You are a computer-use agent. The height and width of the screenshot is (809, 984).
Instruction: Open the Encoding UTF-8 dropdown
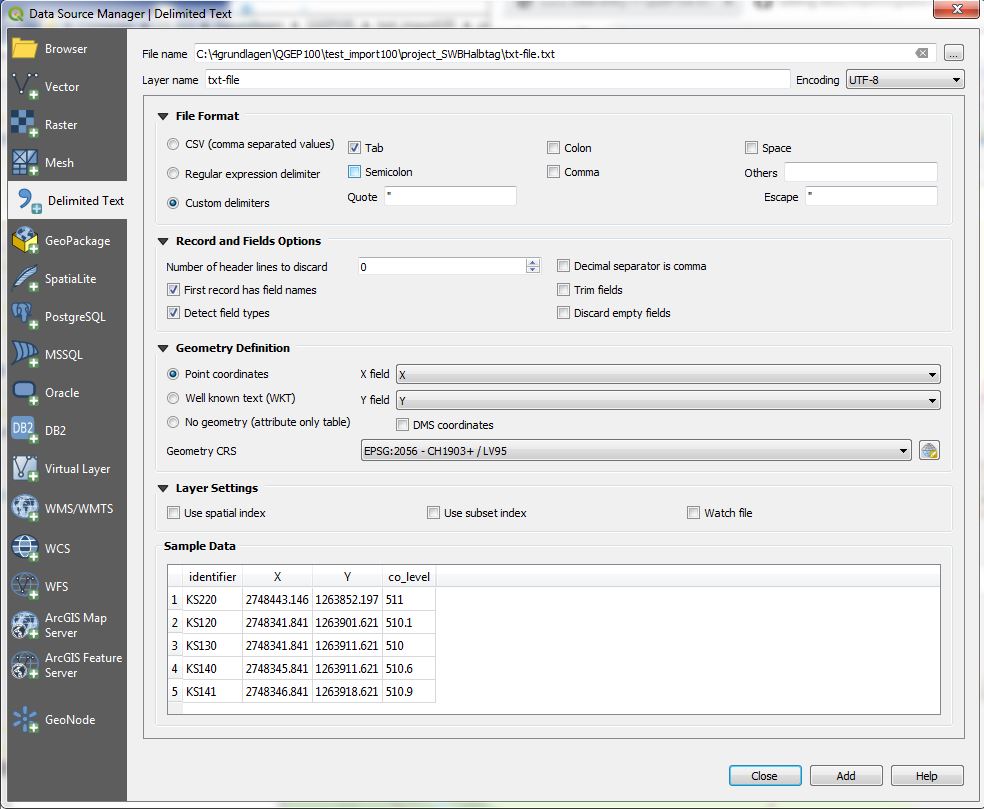click(x=904, y=80)
